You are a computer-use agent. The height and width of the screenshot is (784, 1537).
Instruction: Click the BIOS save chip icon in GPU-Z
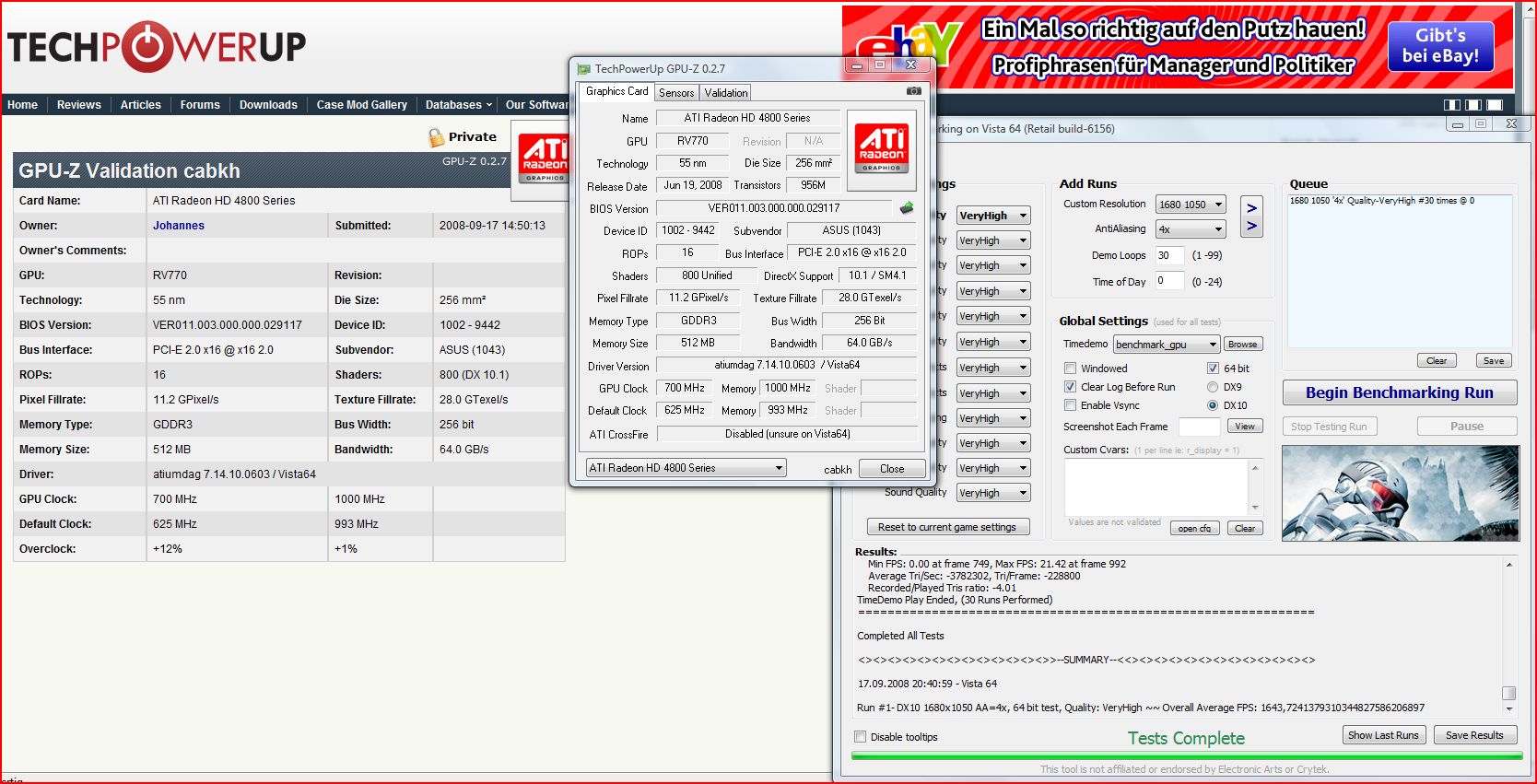pos(907,208)
